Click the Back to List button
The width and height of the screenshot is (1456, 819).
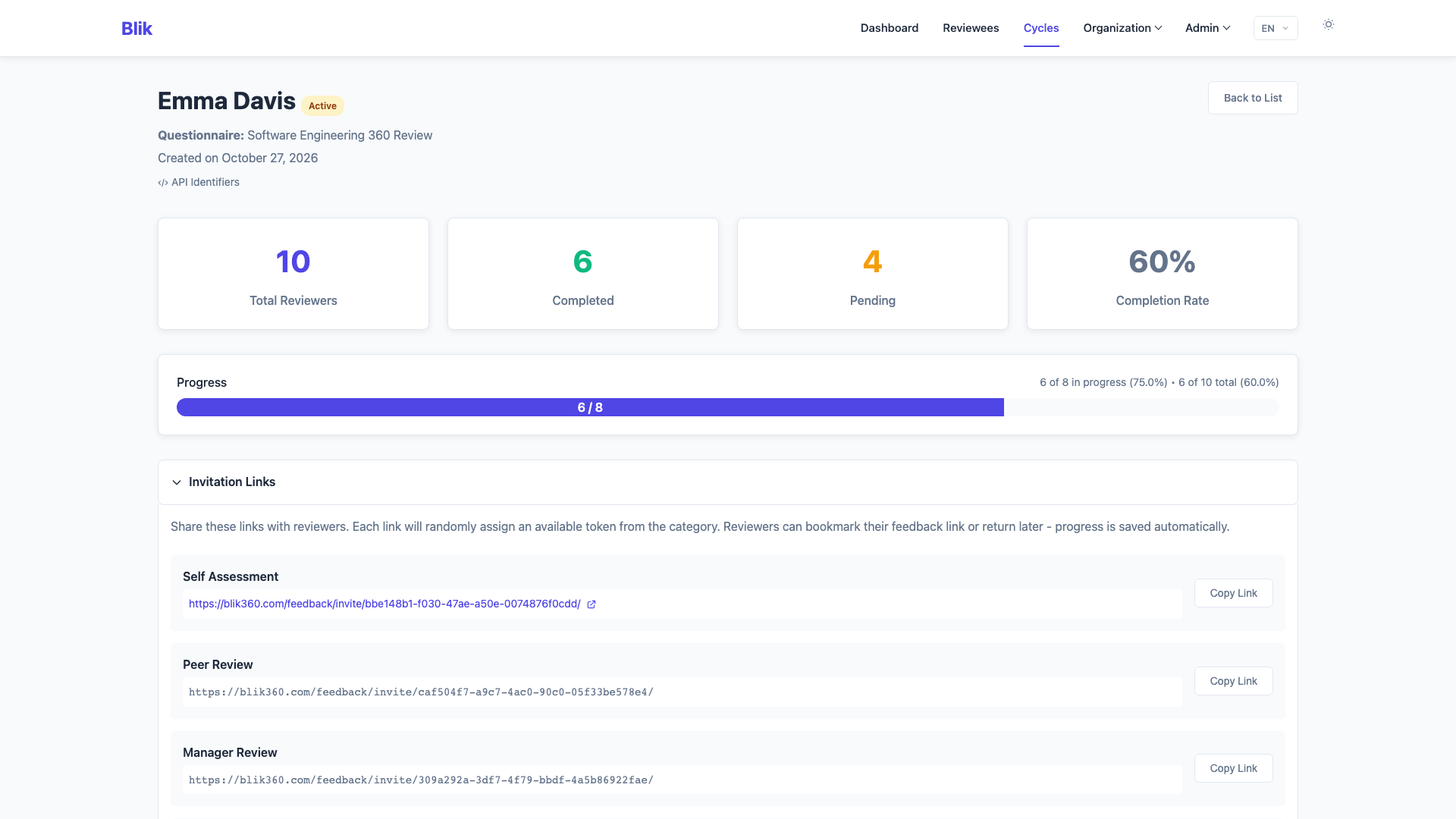1253,98
